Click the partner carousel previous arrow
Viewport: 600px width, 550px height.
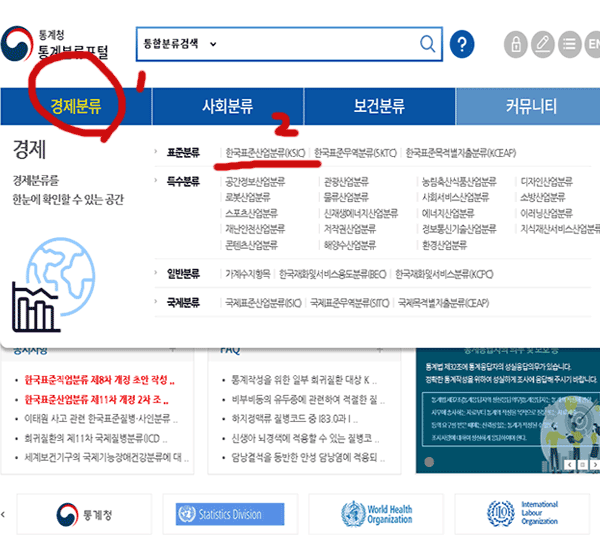tap(3, 514)
